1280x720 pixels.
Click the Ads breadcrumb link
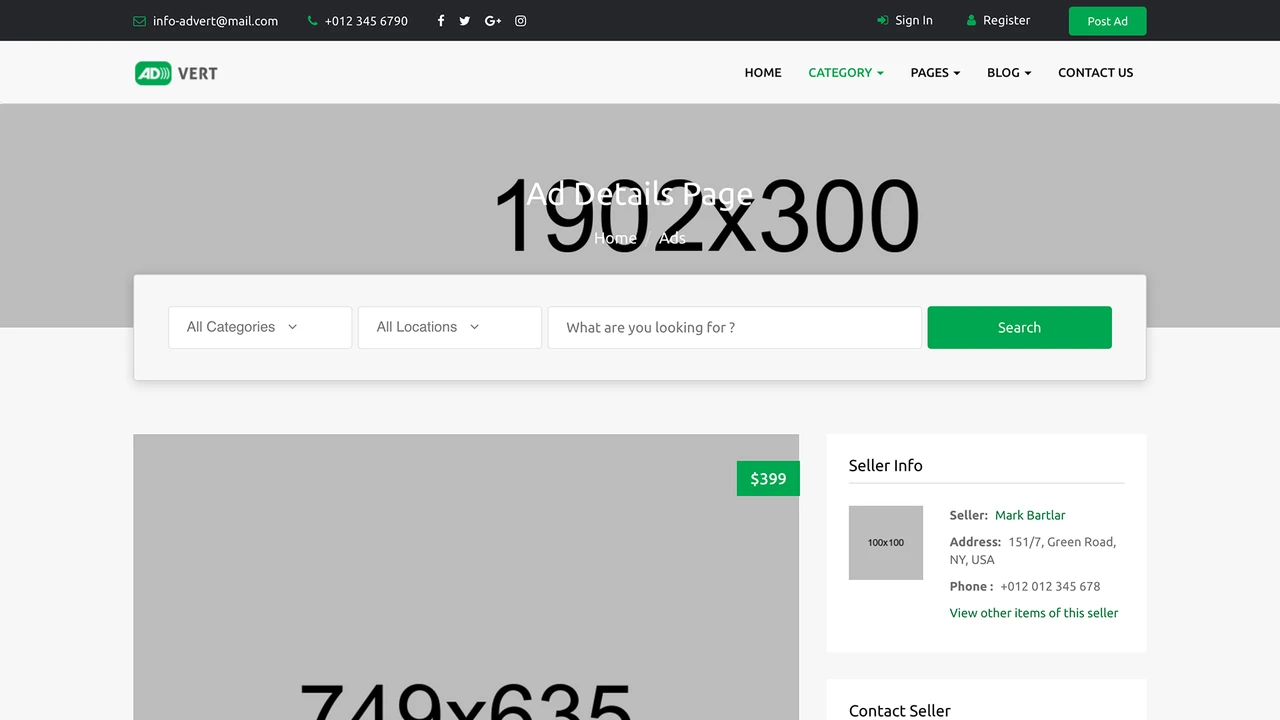click(x=672, y=238)
